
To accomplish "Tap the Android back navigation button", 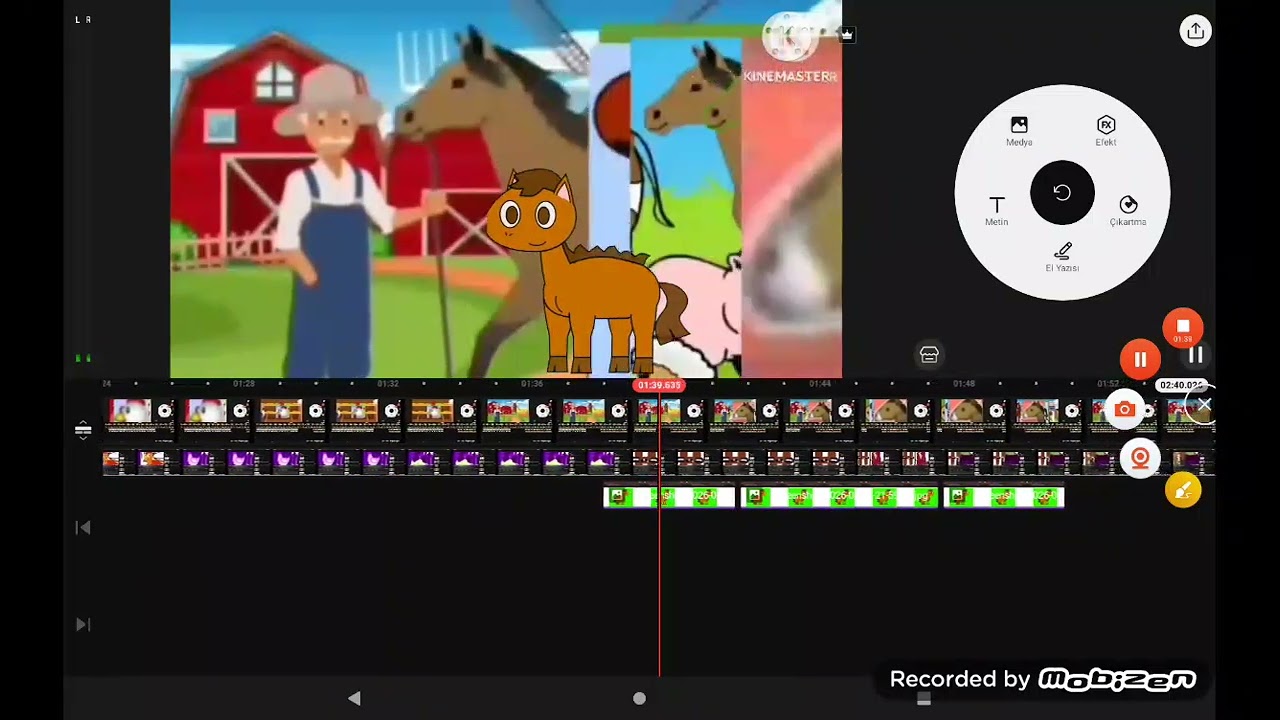I will point(354,698).
